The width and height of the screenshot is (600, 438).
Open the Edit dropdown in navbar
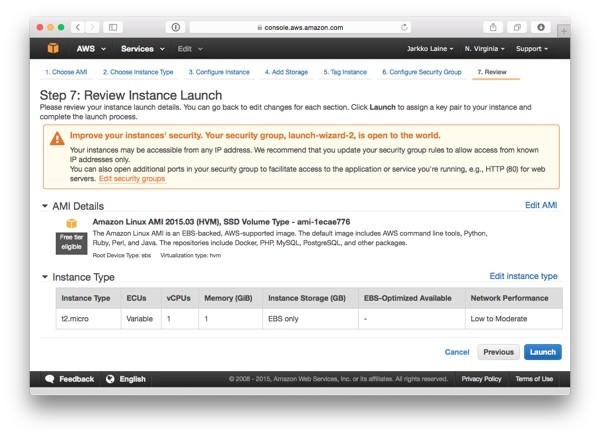point(190,49)
